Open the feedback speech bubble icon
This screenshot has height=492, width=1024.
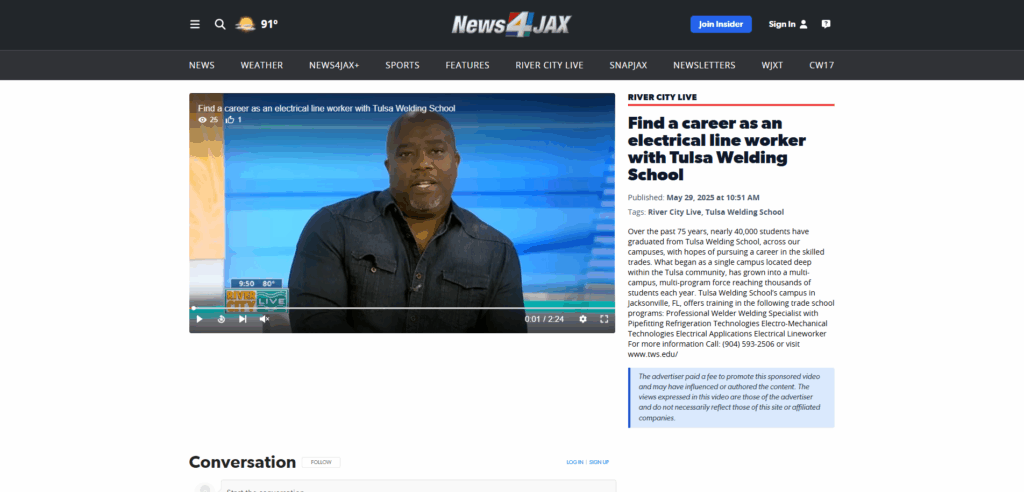(x=826, y=24)
